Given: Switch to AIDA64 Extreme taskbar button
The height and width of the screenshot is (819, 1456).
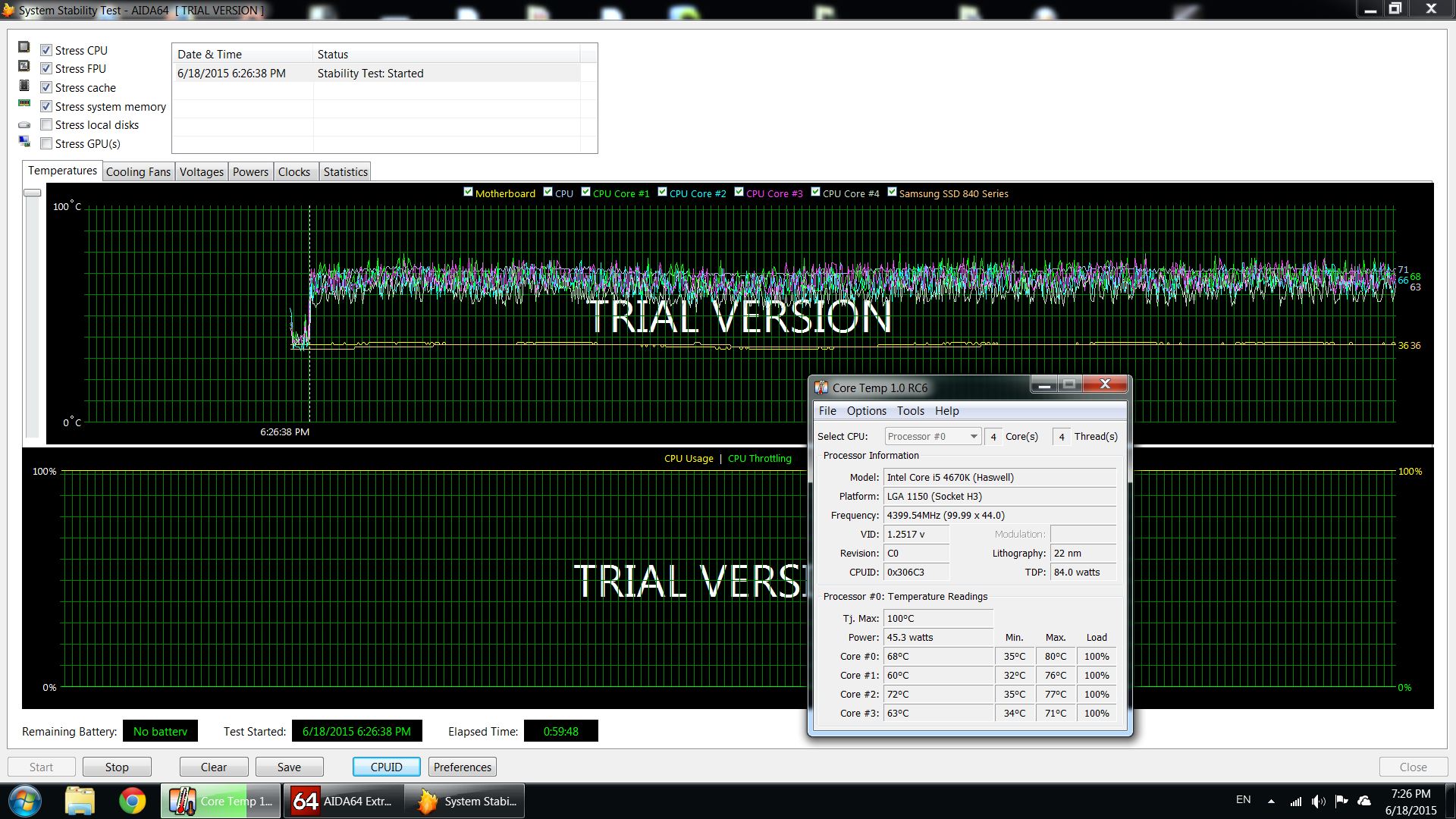Looking at the screenshot, I should (x=343, y=801).
